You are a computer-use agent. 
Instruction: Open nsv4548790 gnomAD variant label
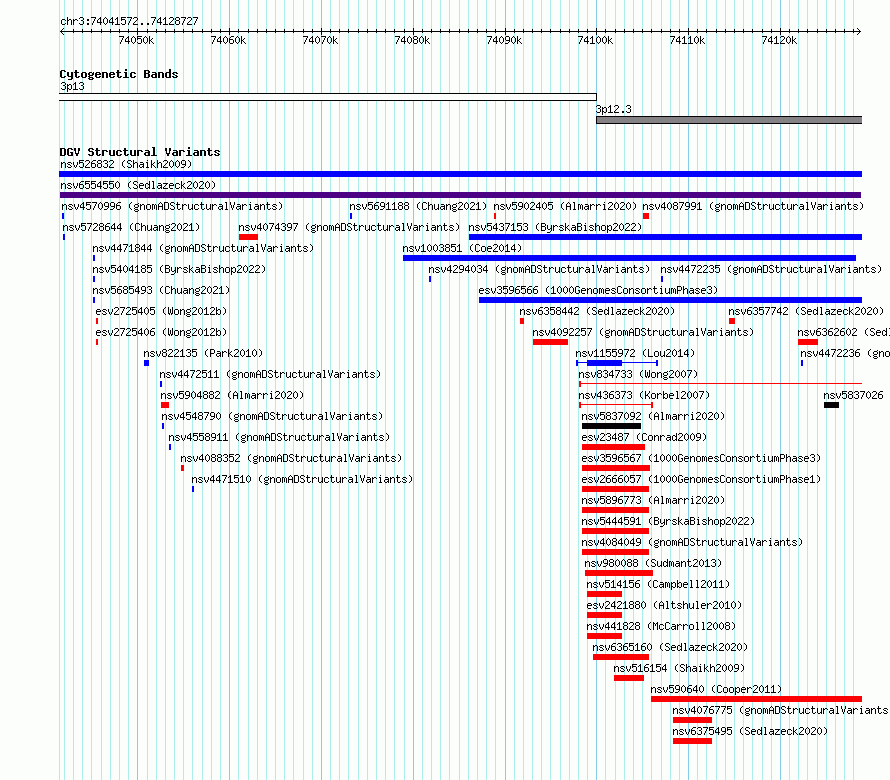point(272,416)
